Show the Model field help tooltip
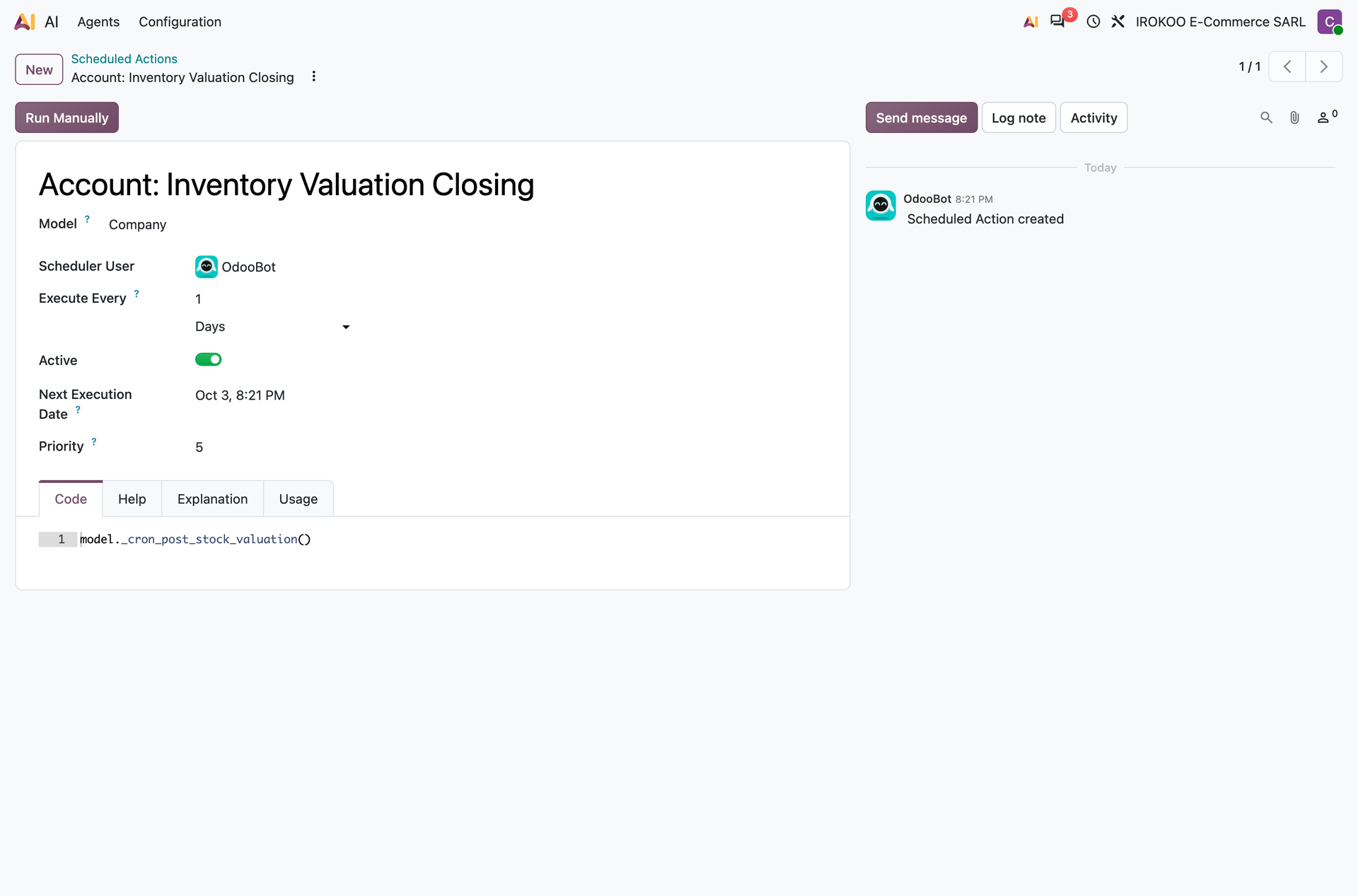The width and height of the screenshot is (1358, 896). pyautogui.click(x=87, y=219)
